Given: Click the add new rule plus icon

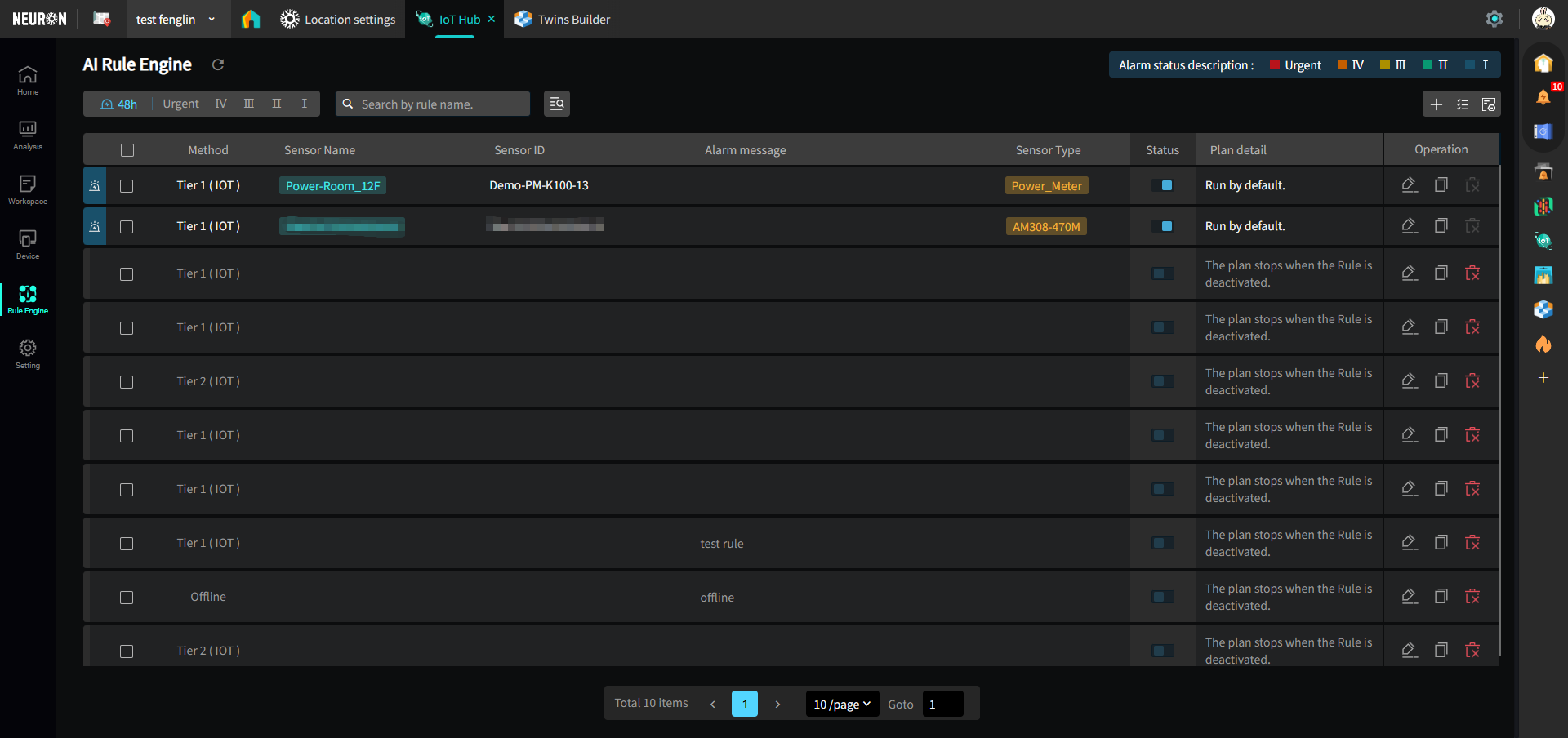Looking at the screenshot, I should pyautogui.click(x=1437, y=104).
